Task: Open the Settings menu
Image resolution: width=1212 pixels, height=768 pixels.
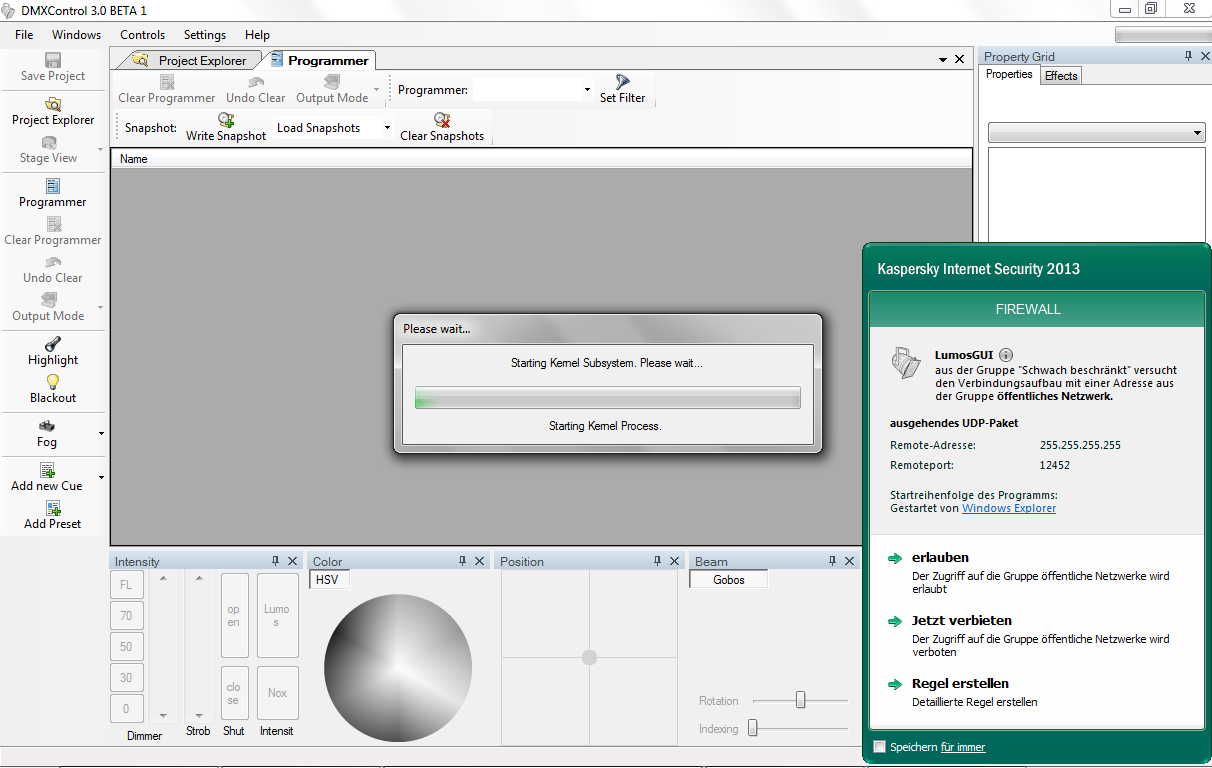Action: (x=205, y=35)
